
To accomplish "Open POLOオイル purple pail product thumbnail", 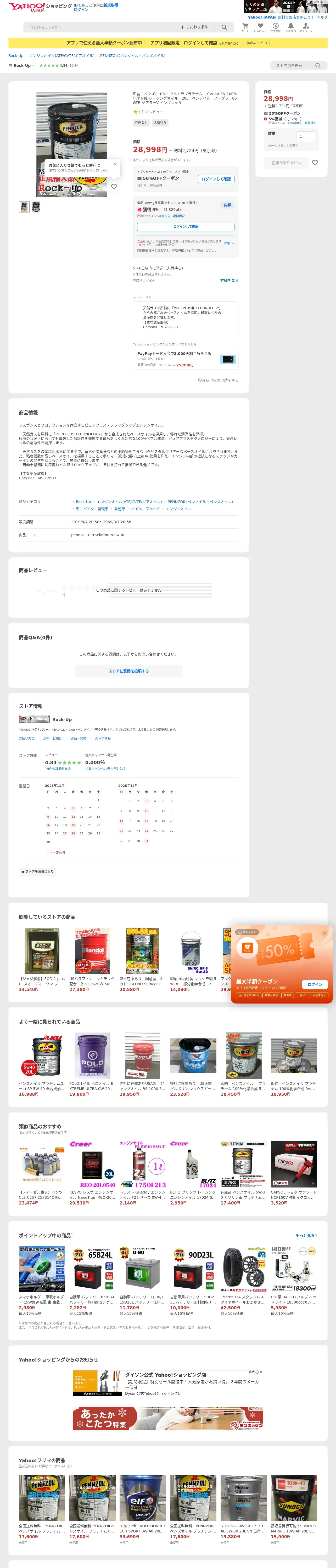I will point(93,1056).
